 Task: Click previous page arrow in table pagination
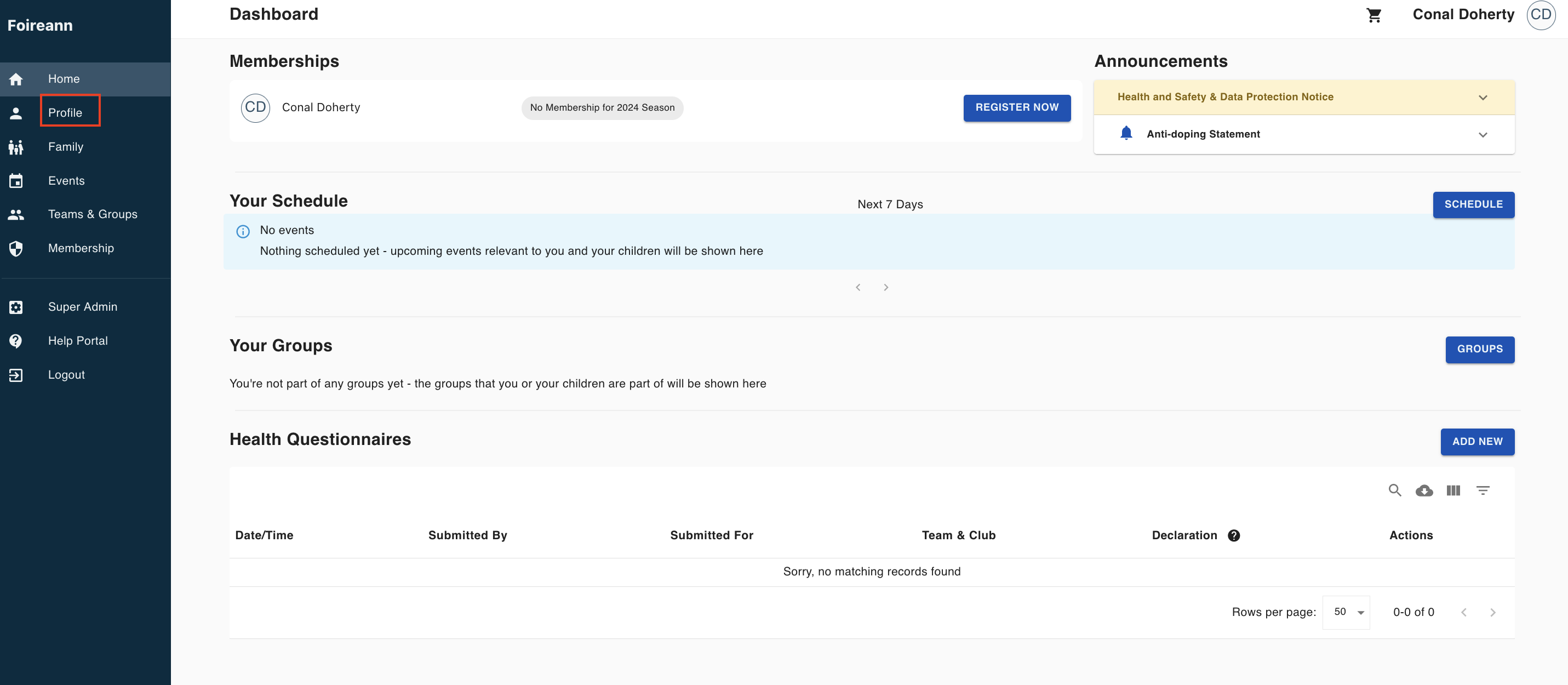(x=1463, y=613)
